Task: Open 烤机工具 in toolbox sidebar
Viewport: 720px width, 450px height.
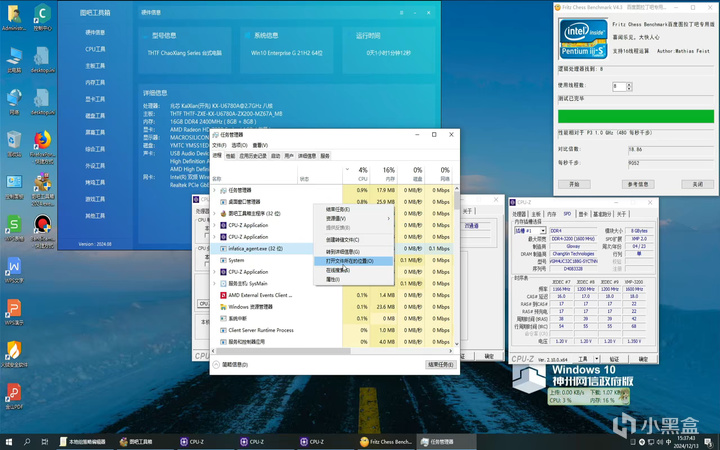Action: (95, 182)
